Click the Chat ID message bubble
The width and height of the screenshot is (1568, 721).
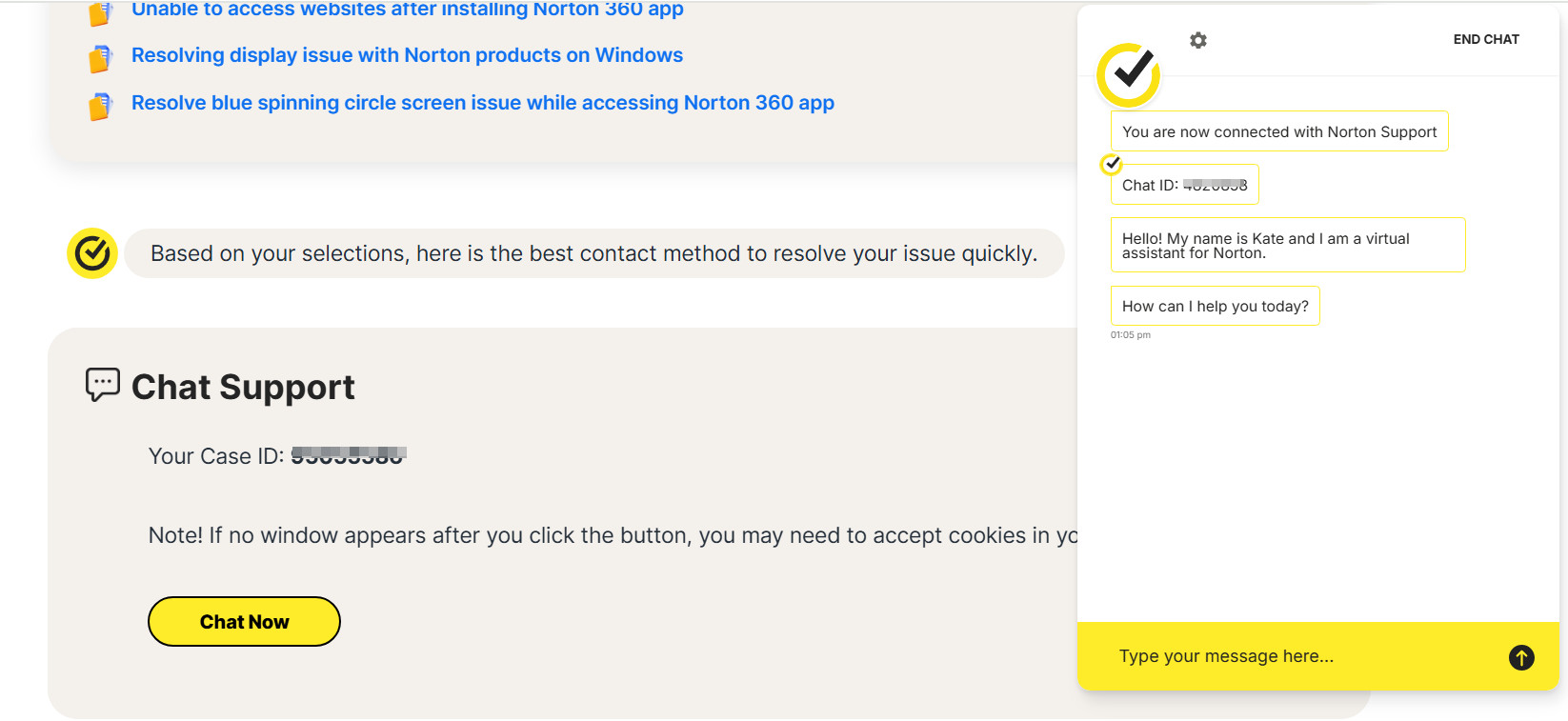[x=1184, y=185]
